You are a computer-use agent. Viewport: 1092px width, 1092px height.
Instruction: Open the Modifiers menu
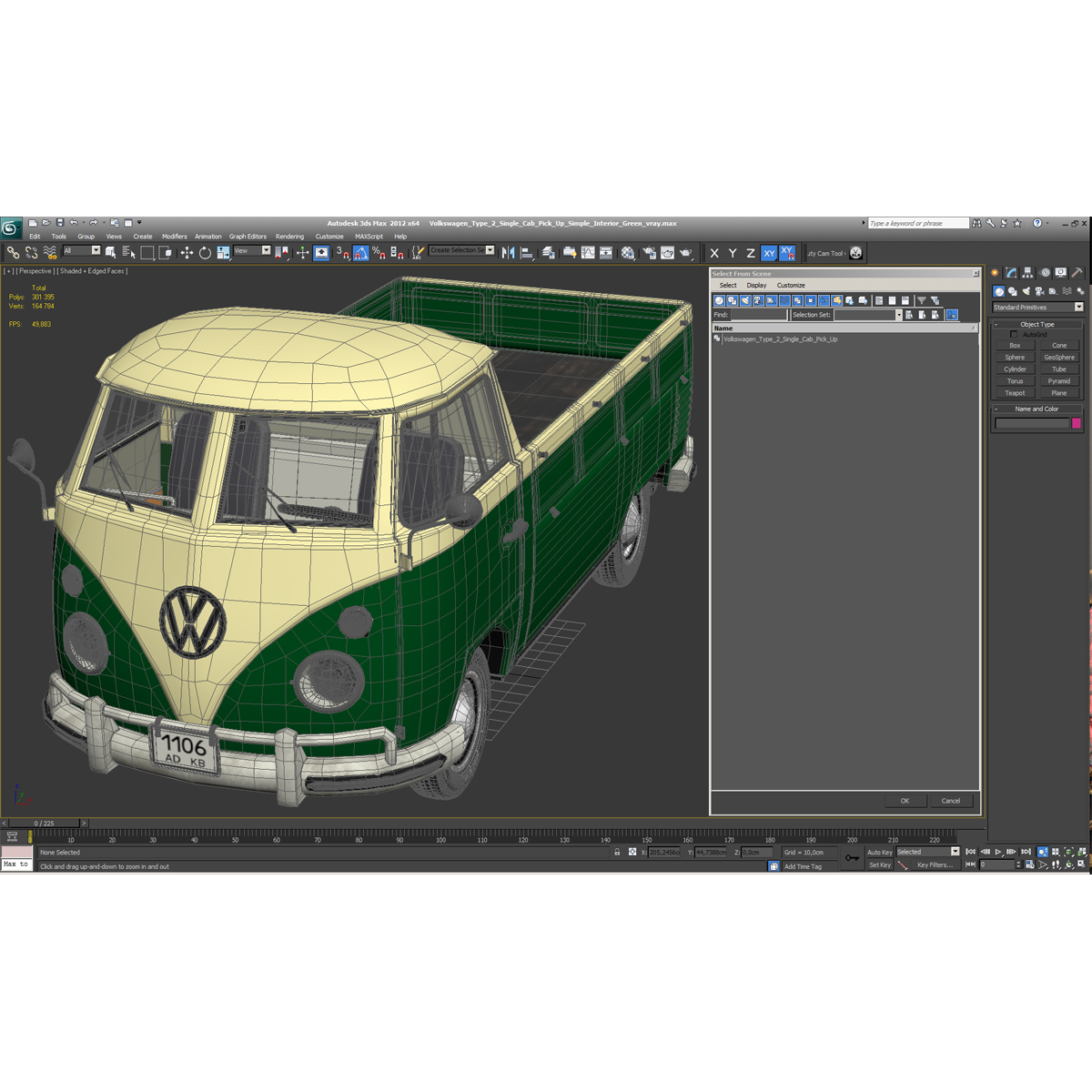(174, 237)
